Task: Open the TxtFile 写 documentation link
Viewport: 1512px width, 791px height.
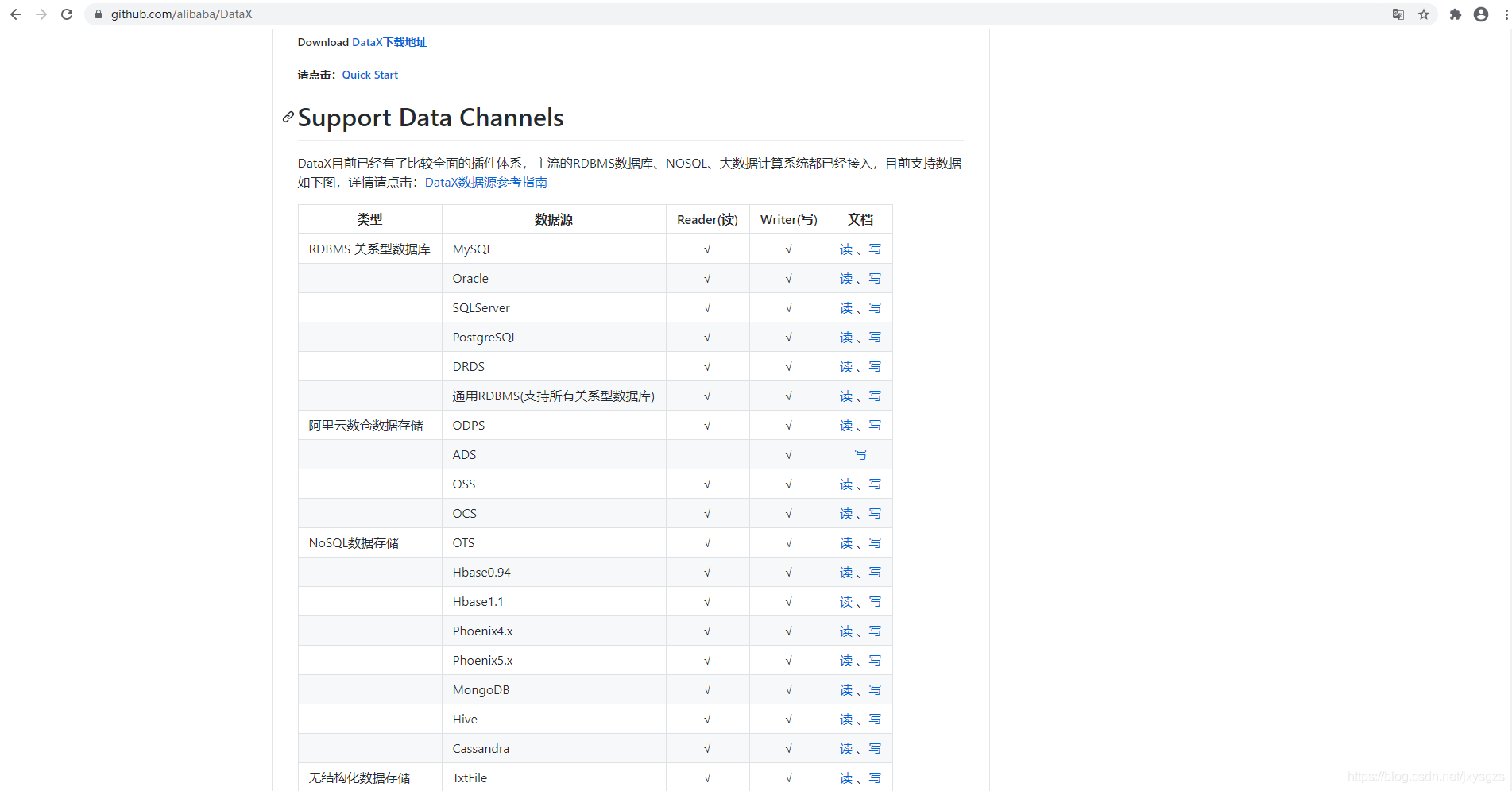Action: click(875, 778)
